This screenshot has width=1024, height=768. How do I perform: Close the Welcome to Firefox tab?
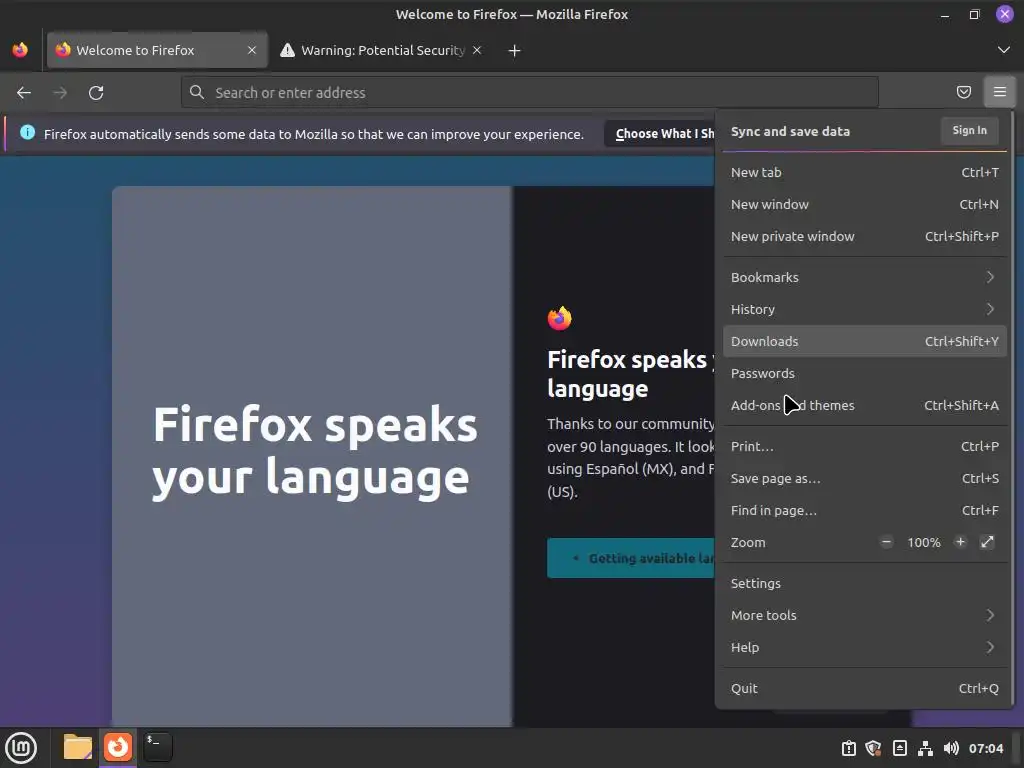(252, 50)
